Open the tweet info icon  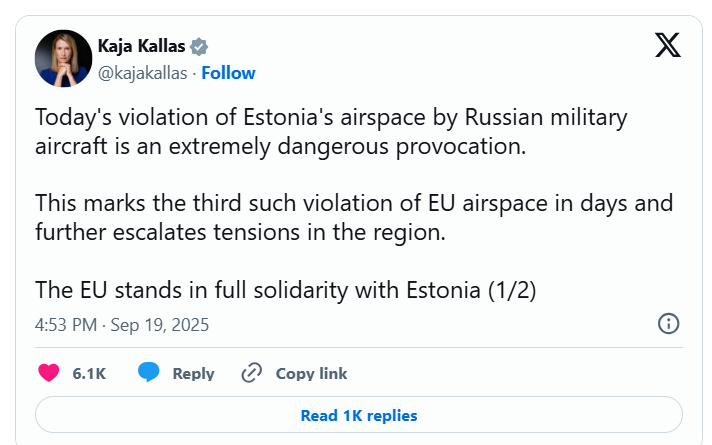(x=668, y=323)
